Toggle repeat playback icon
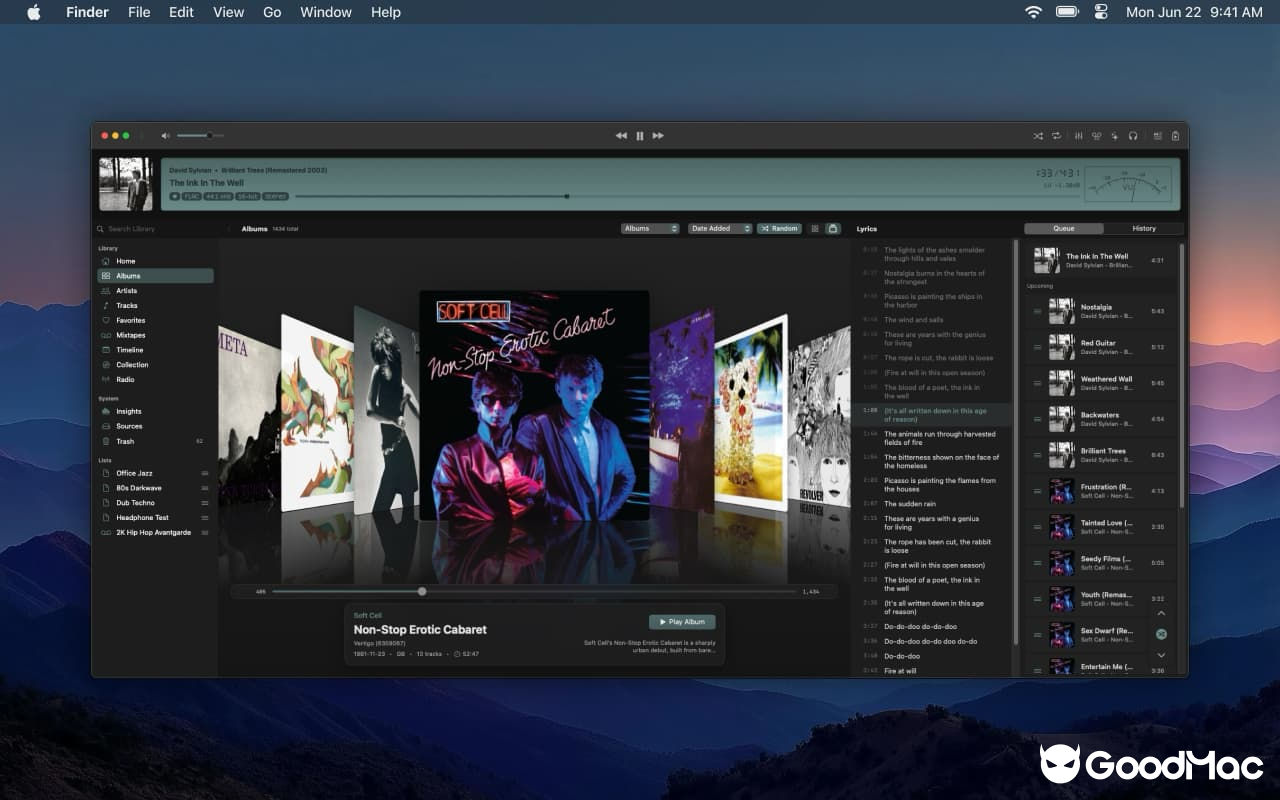The height and width of the screenshot is (800, 1280). [x=1056, y=136]
